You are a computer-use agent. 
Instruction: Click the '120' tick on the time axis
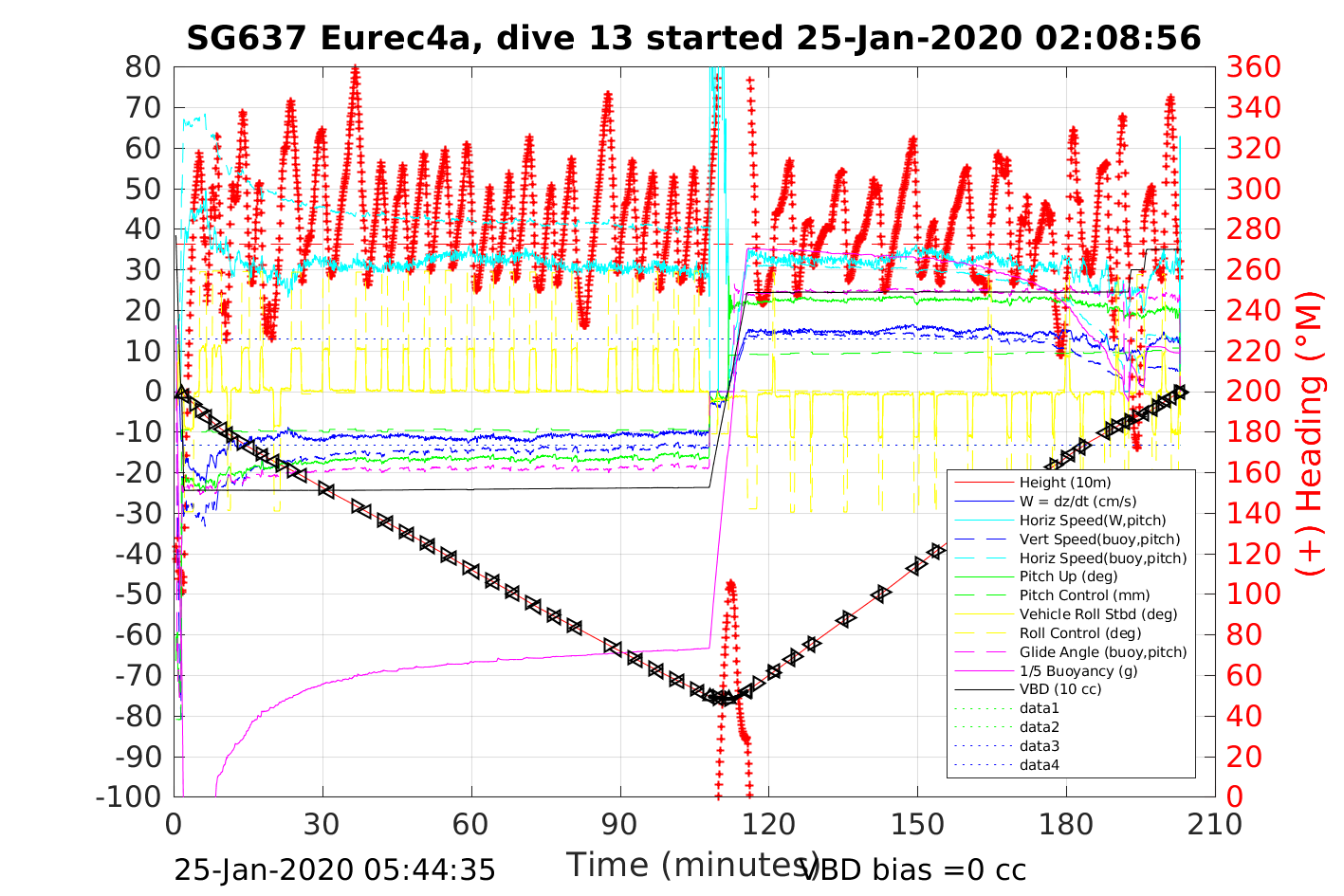[768, 824]
